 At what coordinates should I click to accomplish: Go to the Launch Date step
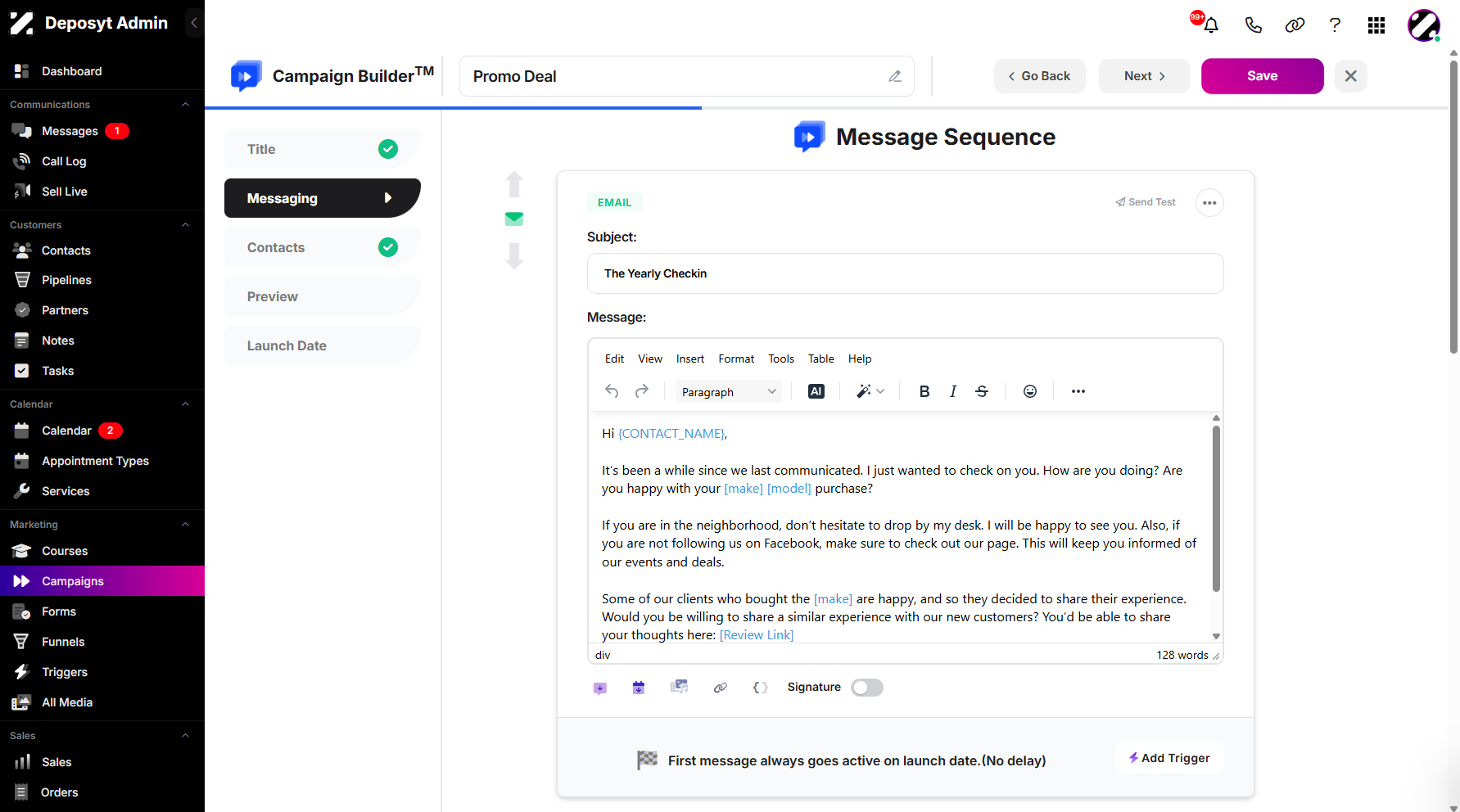coord(323,345)
